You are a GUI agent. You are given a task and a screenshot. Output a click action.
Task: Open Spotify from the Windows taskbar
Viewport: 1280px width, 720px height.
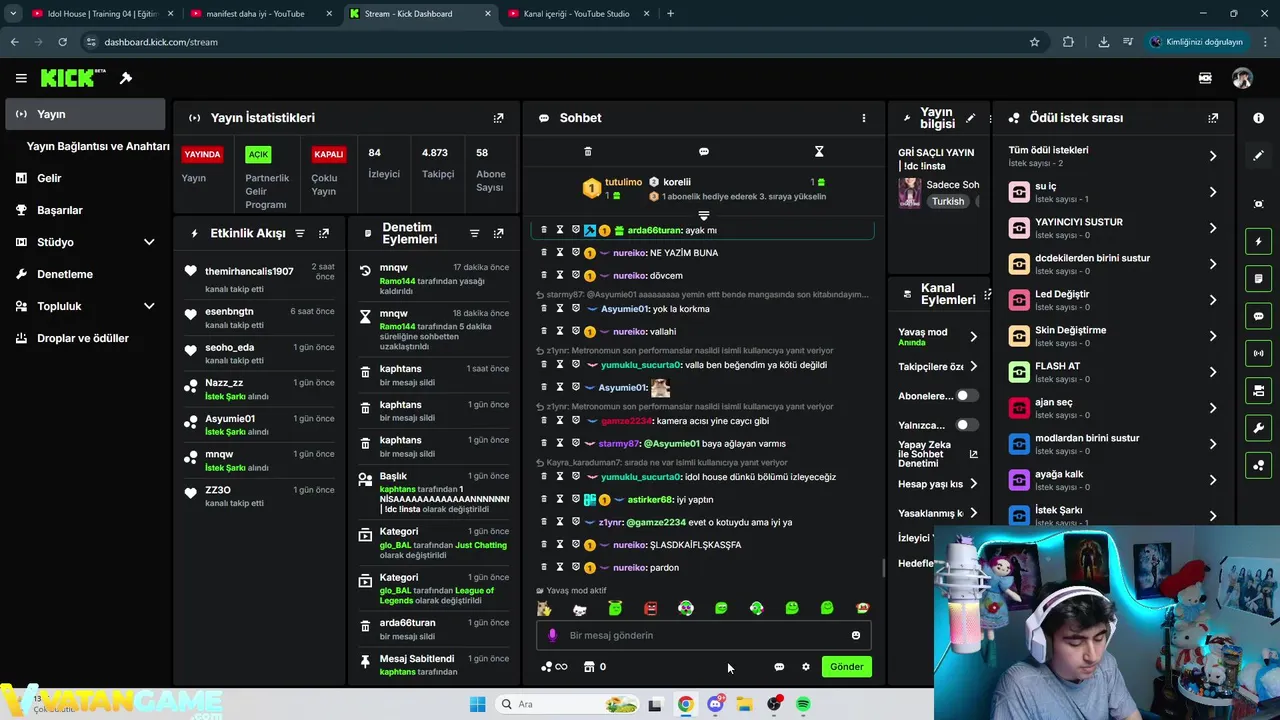pos(804,704)
